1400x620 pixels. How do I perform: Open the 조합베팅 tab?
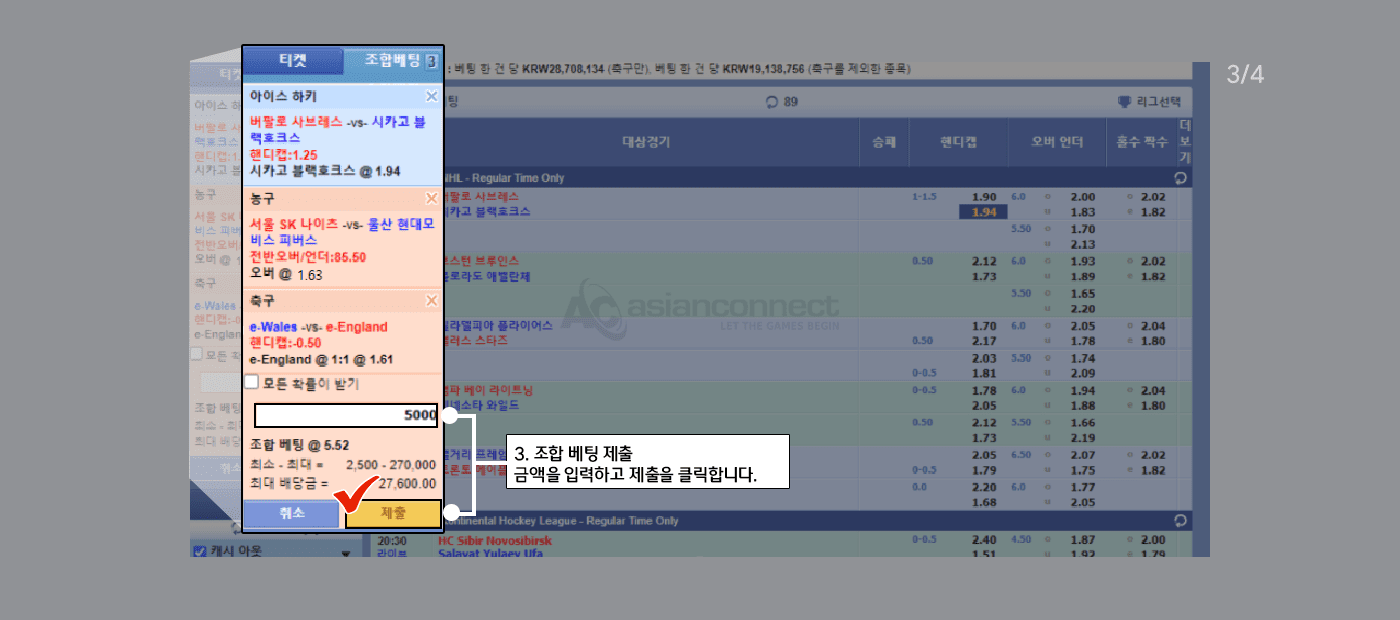tap(385, 61)
